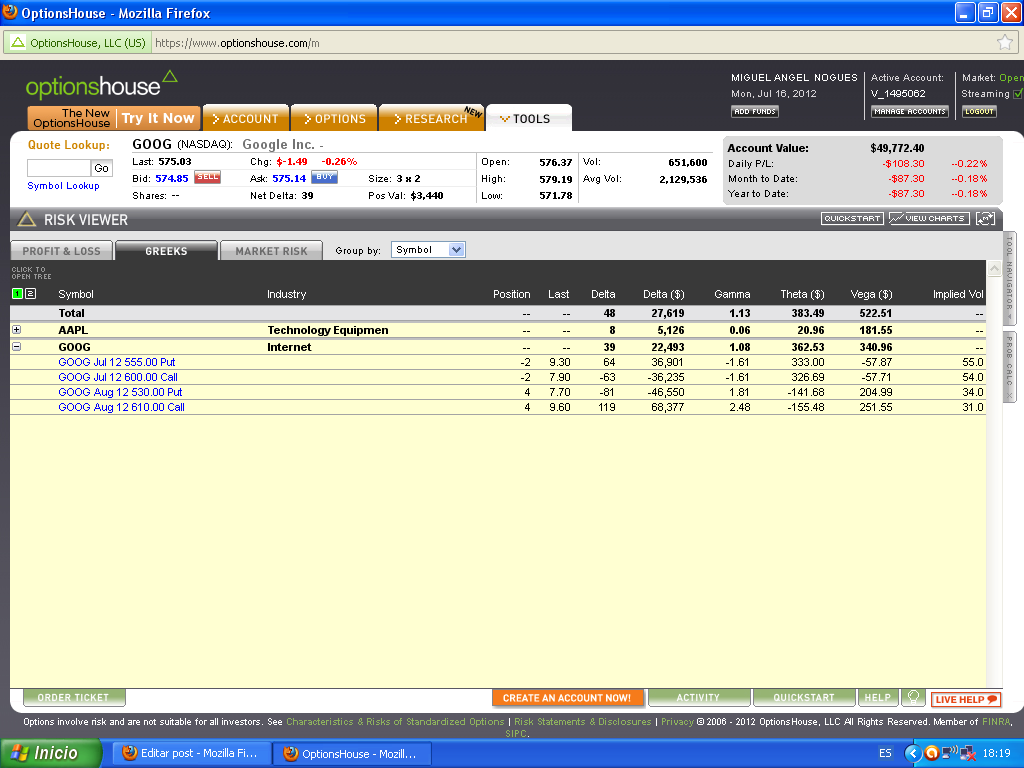Click in the Quote Lookup field
Image resolution: width=1024 pixels, height=768 pixels.
(58, 168)
